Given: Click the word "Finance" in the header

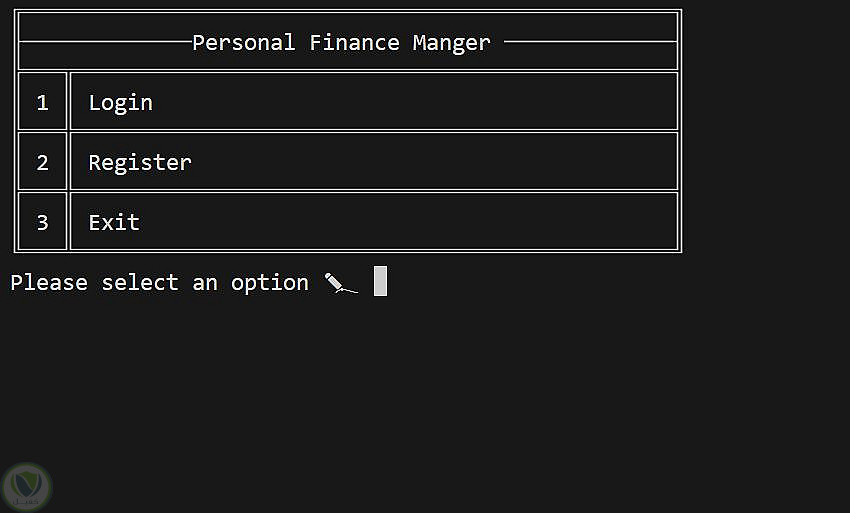Looking at the screenshot, I should (x=354, y=43).
